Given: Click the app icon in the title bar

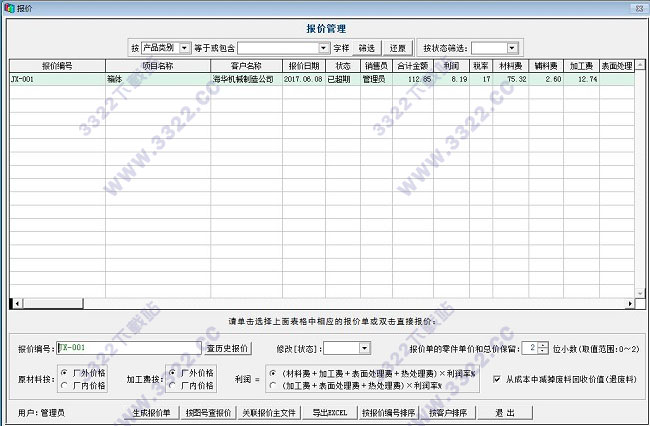Looking at the screenshot, I should (9, 7).
